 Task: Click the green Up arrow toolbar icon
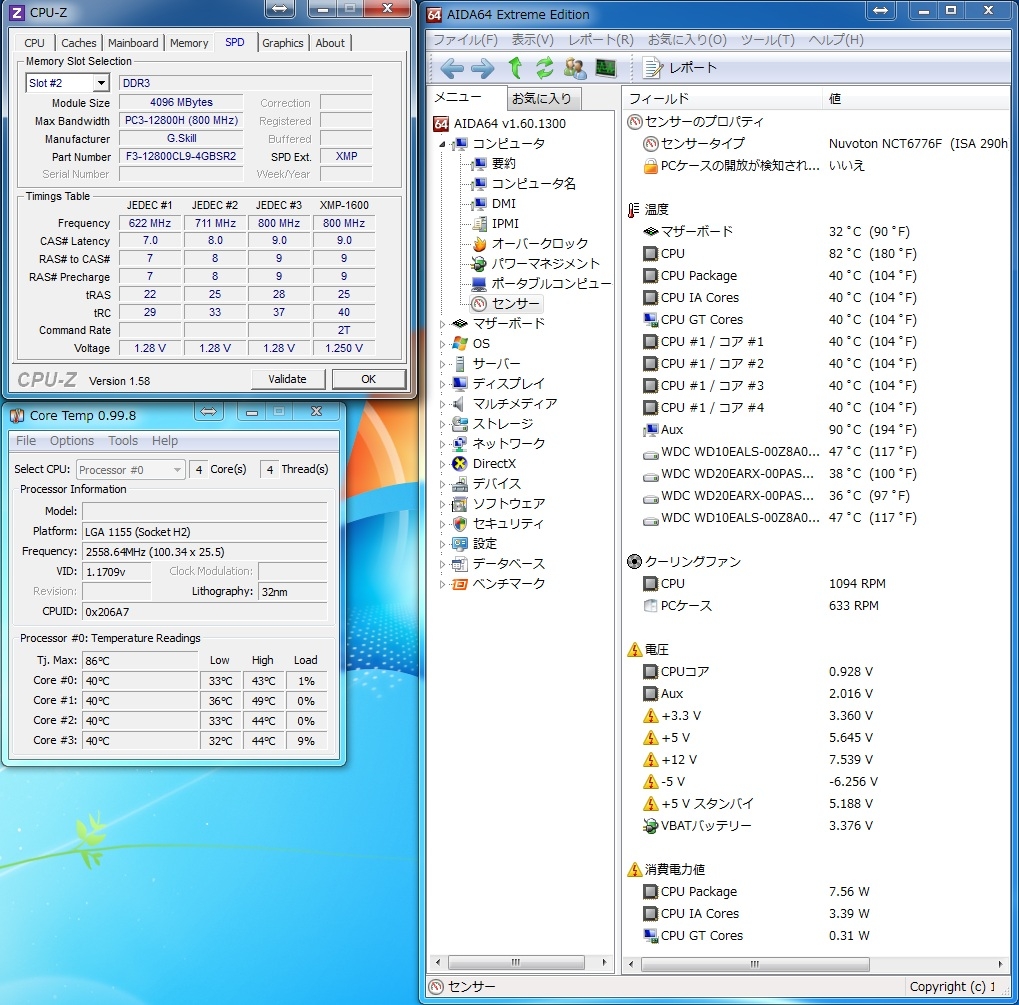(515, 68)
